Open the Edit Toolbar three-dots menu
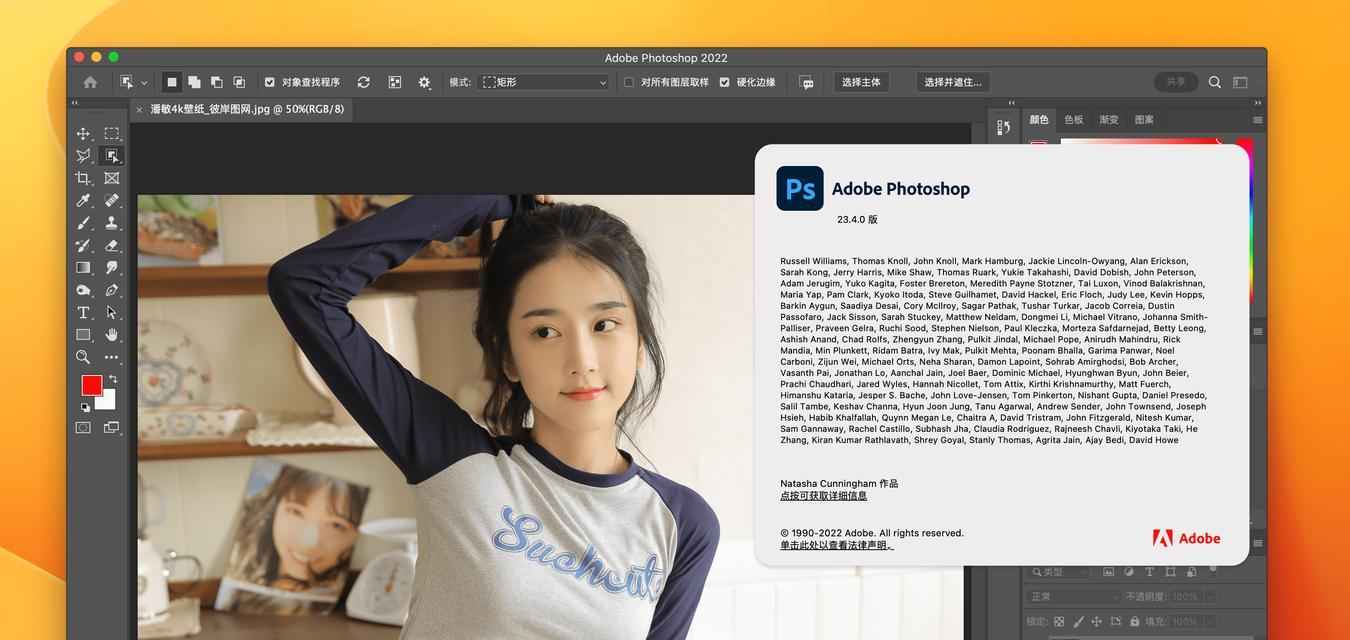1350x640 pixels. click(x=112, y=357)
